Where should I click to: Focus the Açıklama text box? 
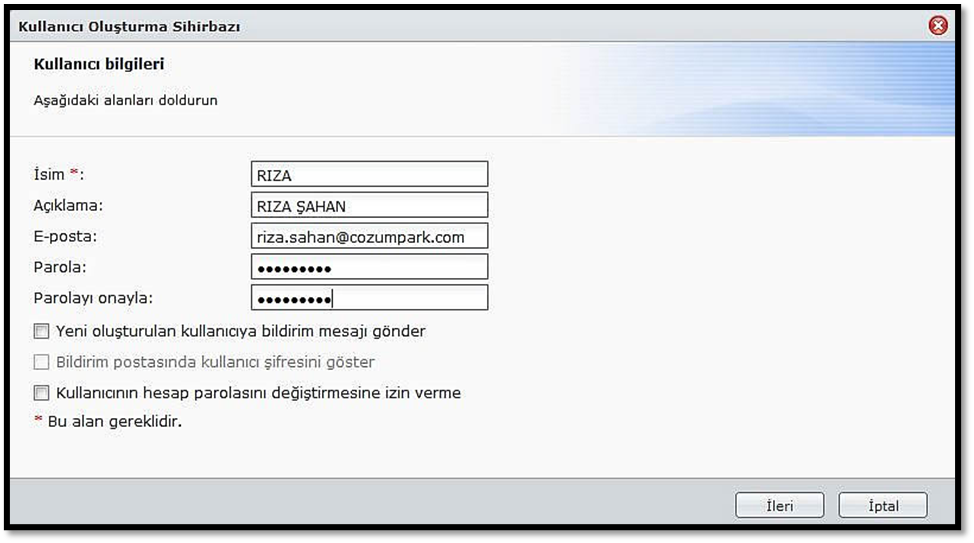pyautogui.click(x=369, y=205)
